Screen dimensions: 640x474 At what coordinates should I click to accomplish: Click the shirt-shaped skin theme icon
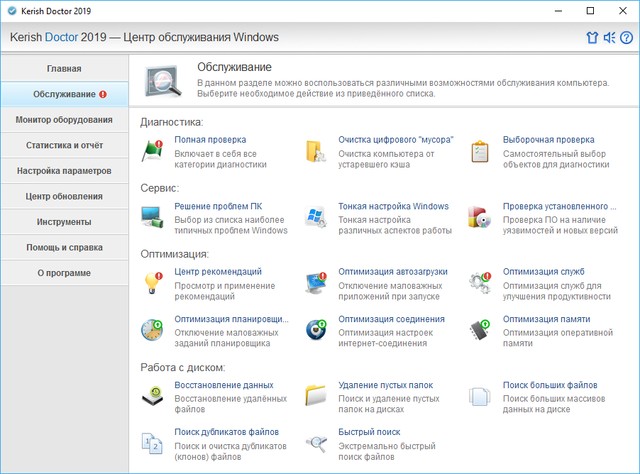coord(591,38)
